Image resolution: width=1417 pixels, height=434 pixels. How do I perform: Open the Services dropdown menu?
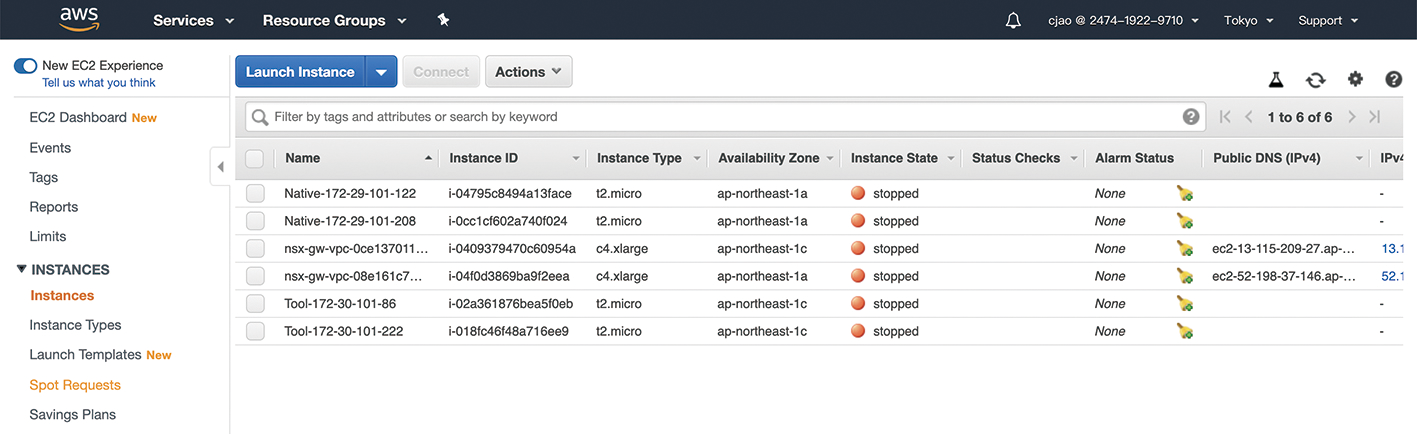[193, 20]
